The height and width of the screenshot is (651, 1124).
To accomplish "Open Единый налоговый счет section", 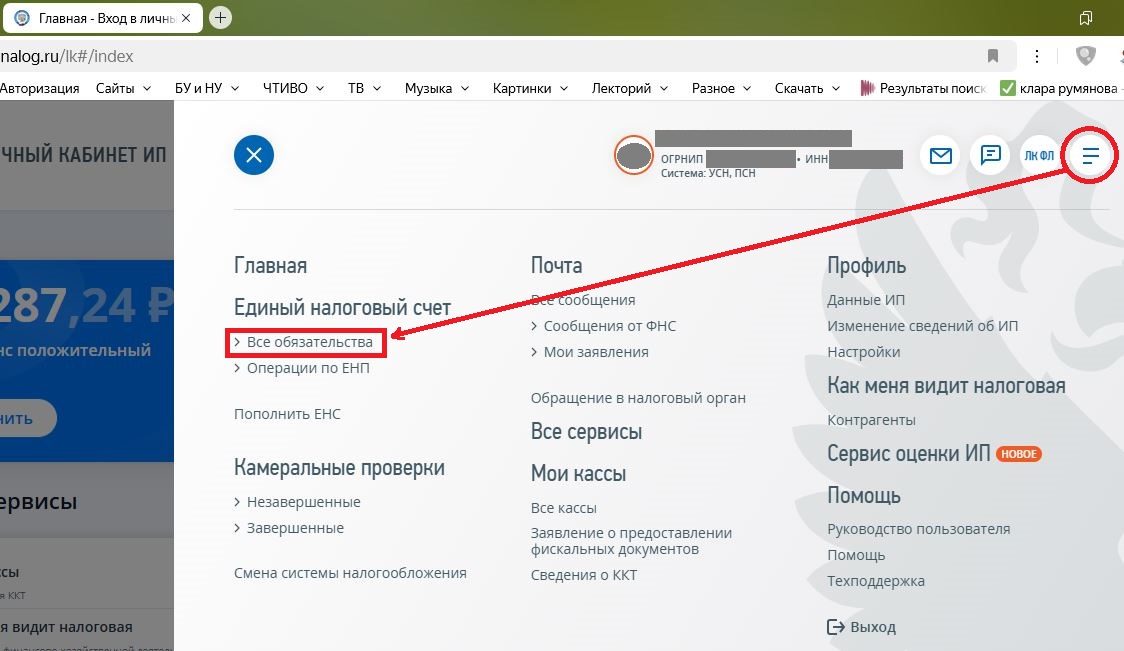I will (x=342, y=307).
